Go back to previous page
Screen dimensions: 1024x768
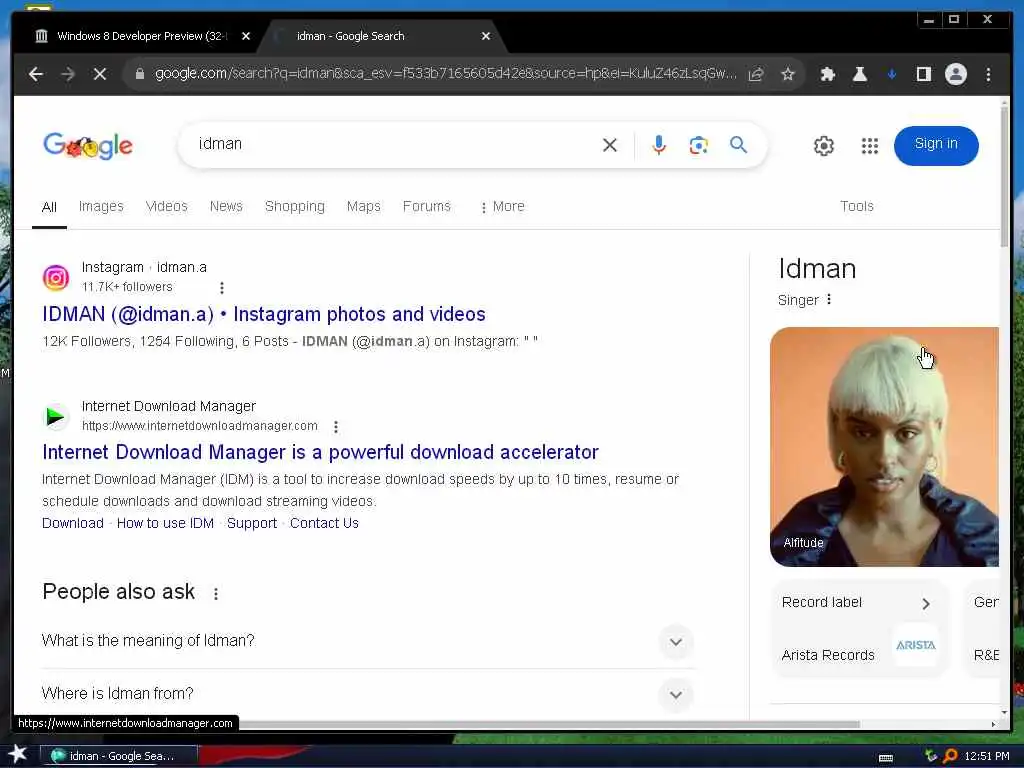tap(36, 74)
